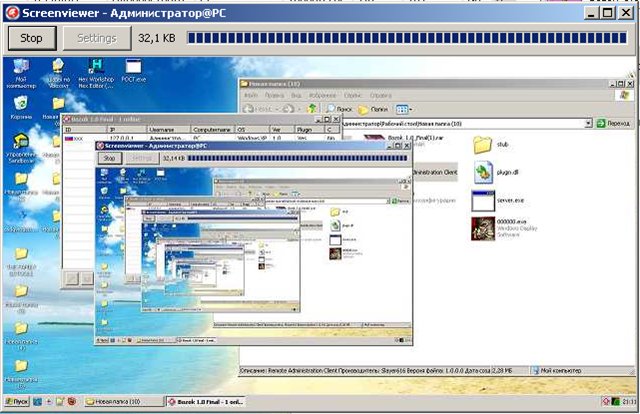Open the Избранное menu in Explorer
The image size is (640, 414).
tap(322, 96)
